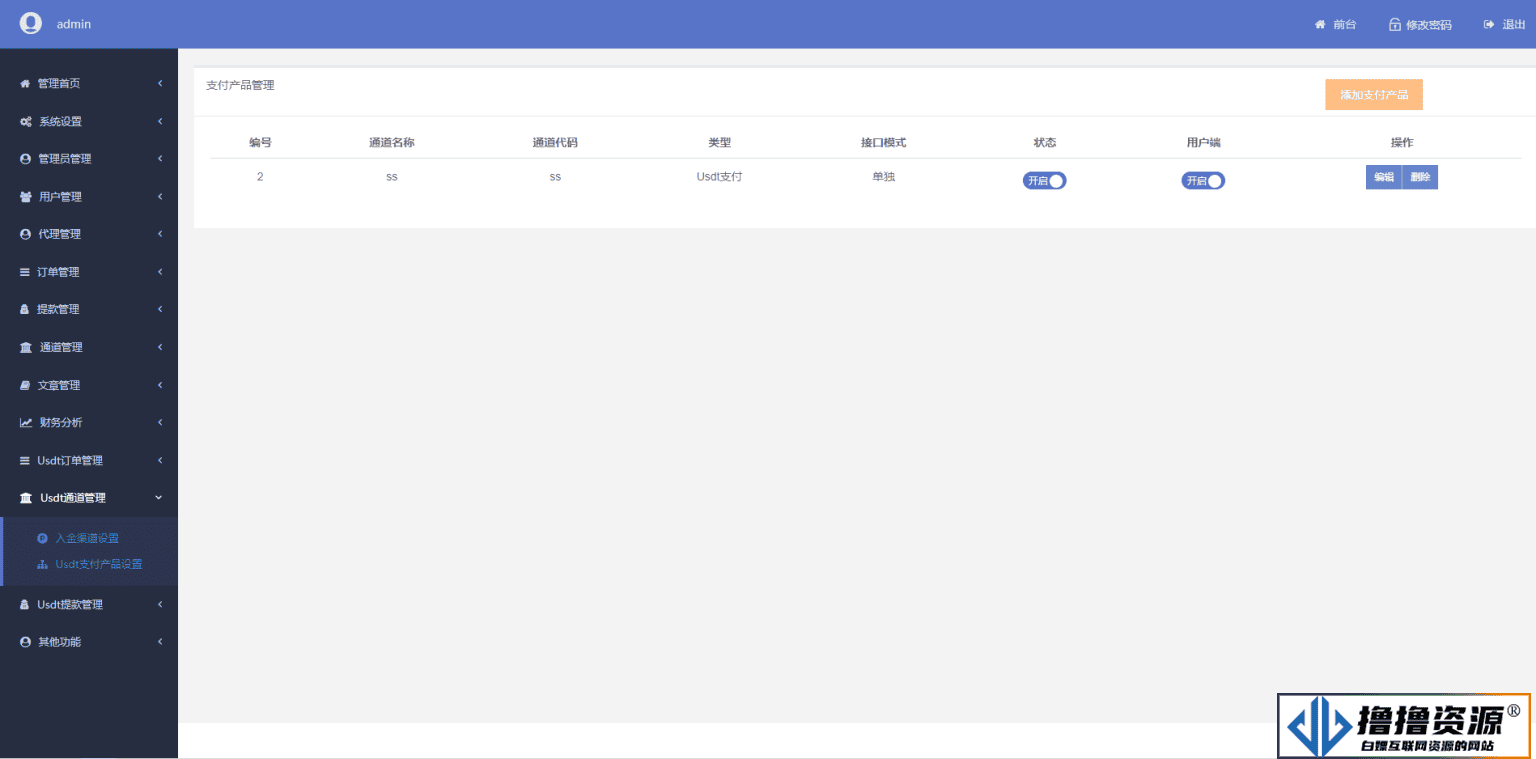
Task: Click the gears icon for 系统设置
Action: pyautogui.click(x=26, y=122)
